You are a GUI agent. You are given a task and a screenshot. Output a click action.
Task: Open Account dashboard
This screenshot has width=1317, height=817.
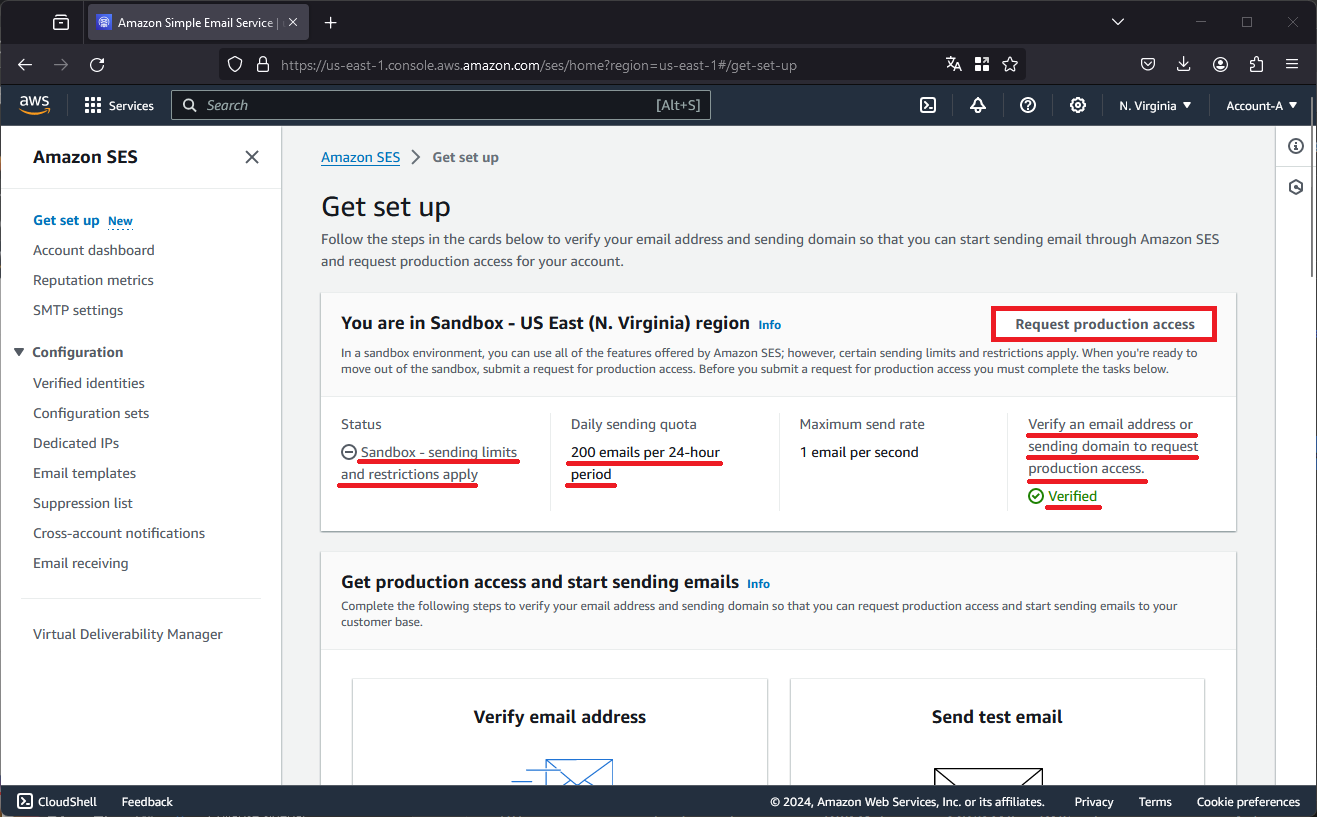94,250
